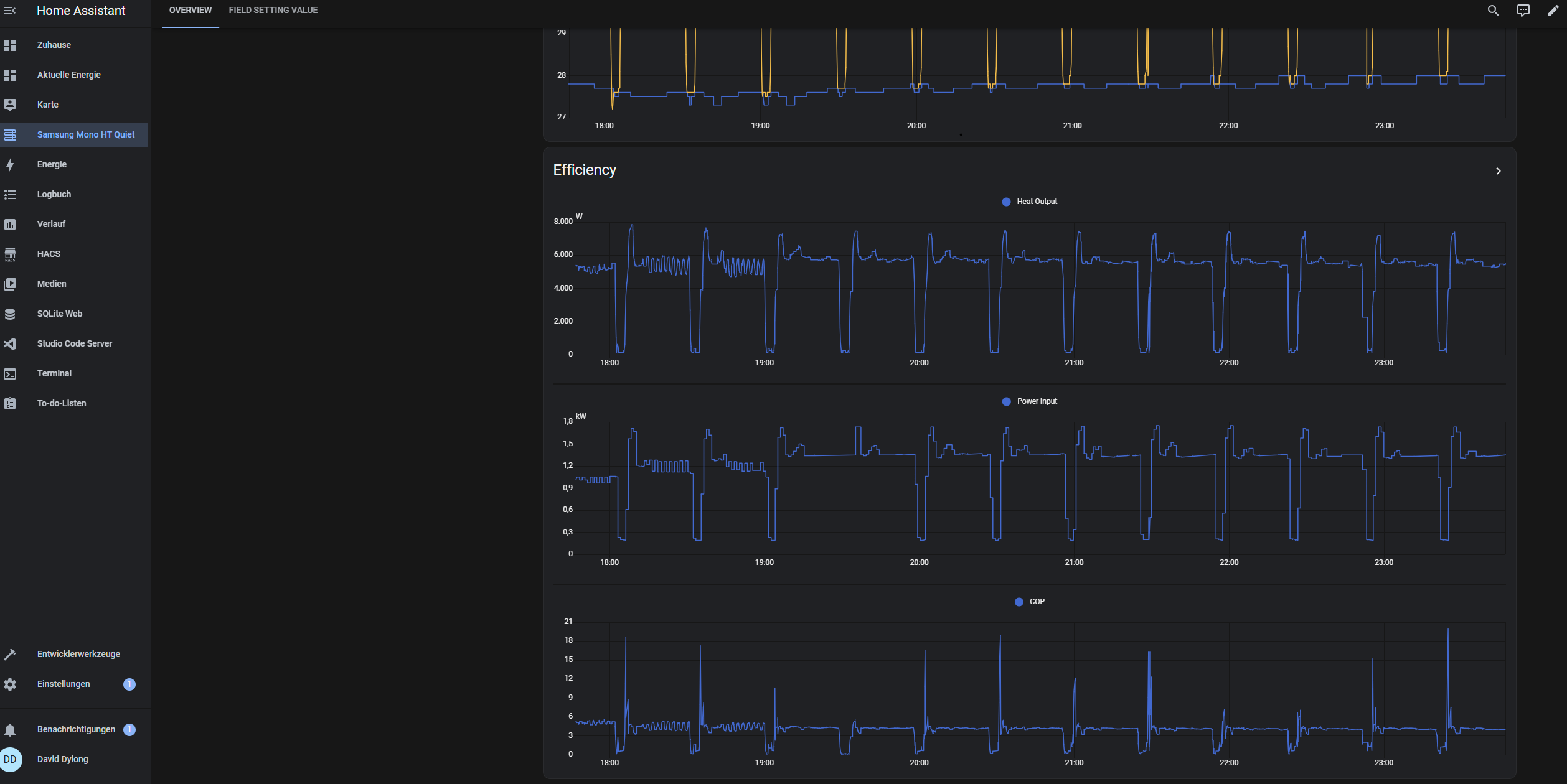Open search using the magnifier icon

(x=1493, y=11)
